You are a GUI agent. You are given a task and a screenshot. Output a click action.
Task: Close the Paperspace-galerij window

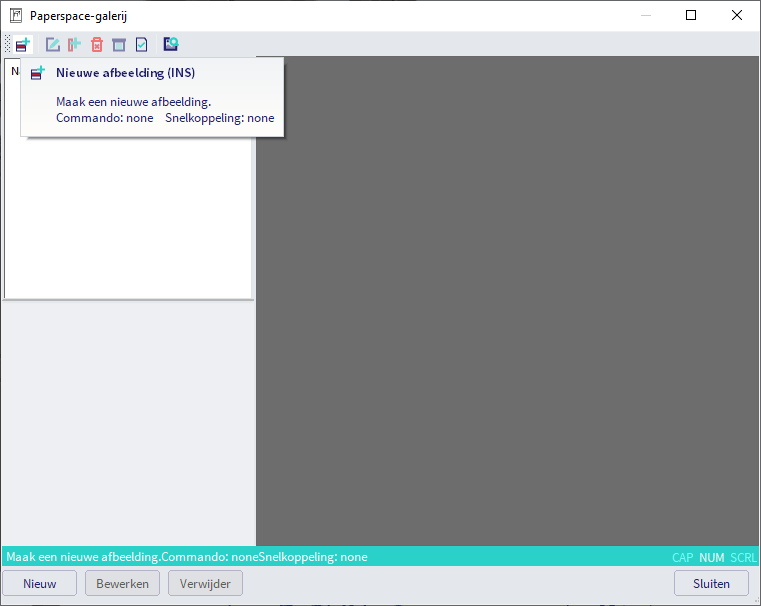tap(737, 16)
